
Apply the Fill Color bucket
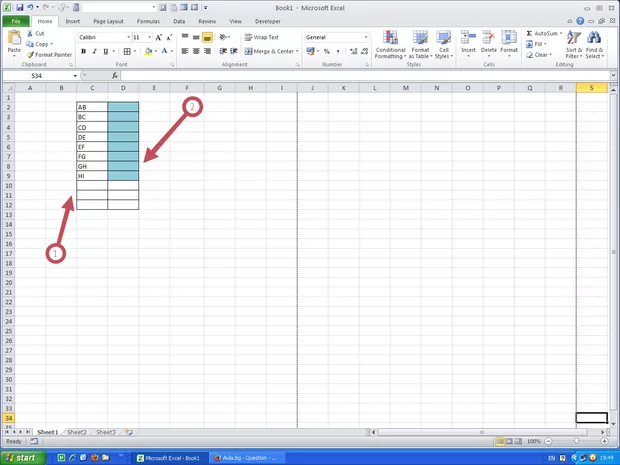pos(148,51)
